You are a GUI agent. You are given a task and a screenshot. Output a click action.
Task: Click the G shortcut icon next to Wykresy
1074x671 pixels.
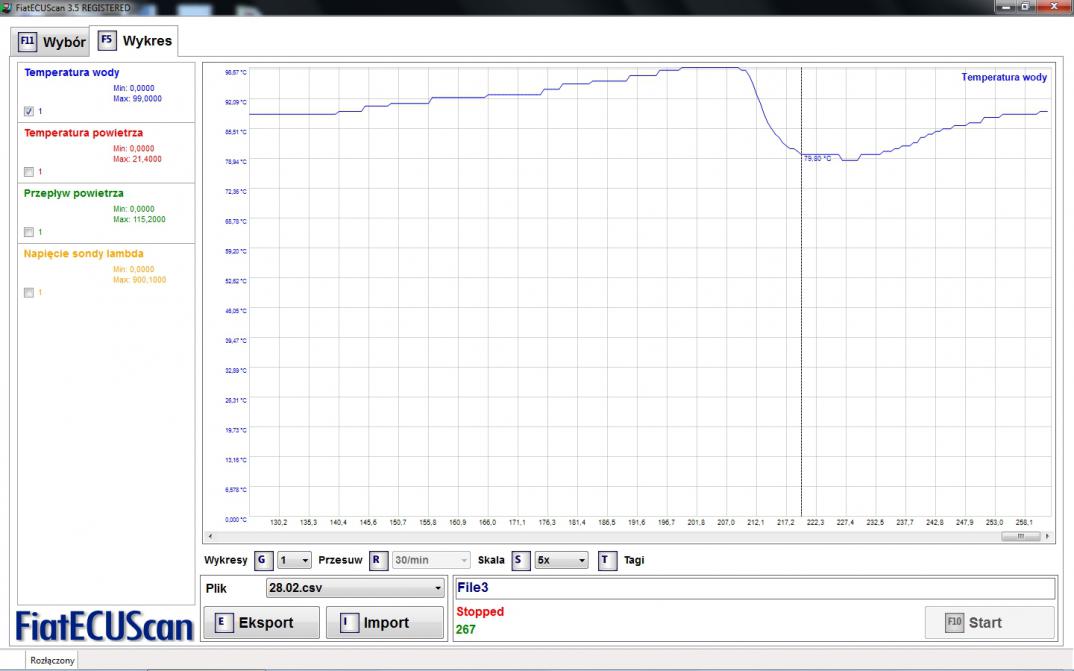263,560
